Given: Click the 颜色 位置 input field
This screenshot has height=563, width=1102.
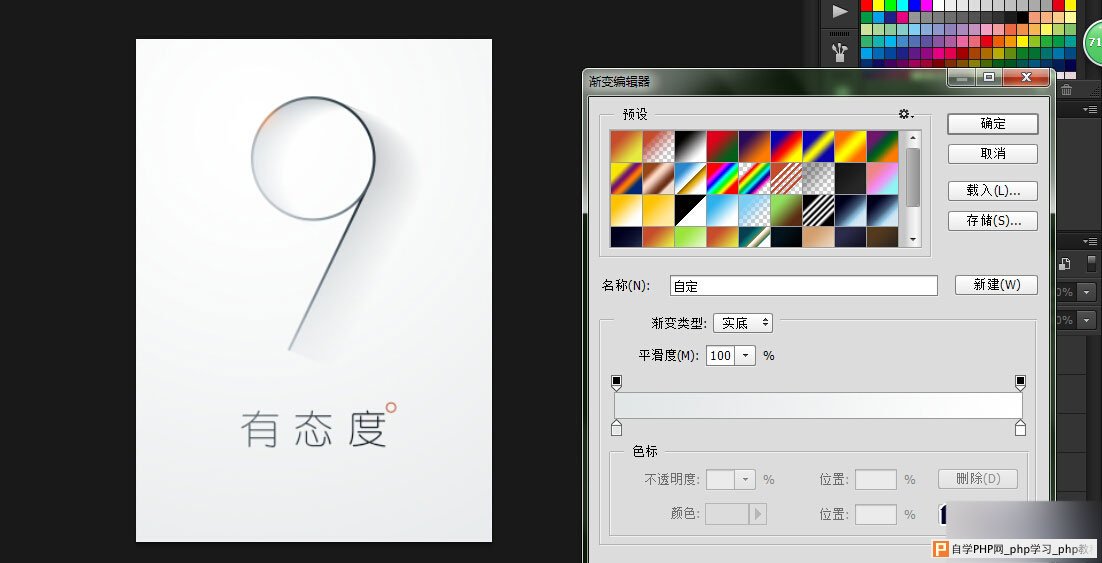Looking at the screenshot, I should point(876,514).
